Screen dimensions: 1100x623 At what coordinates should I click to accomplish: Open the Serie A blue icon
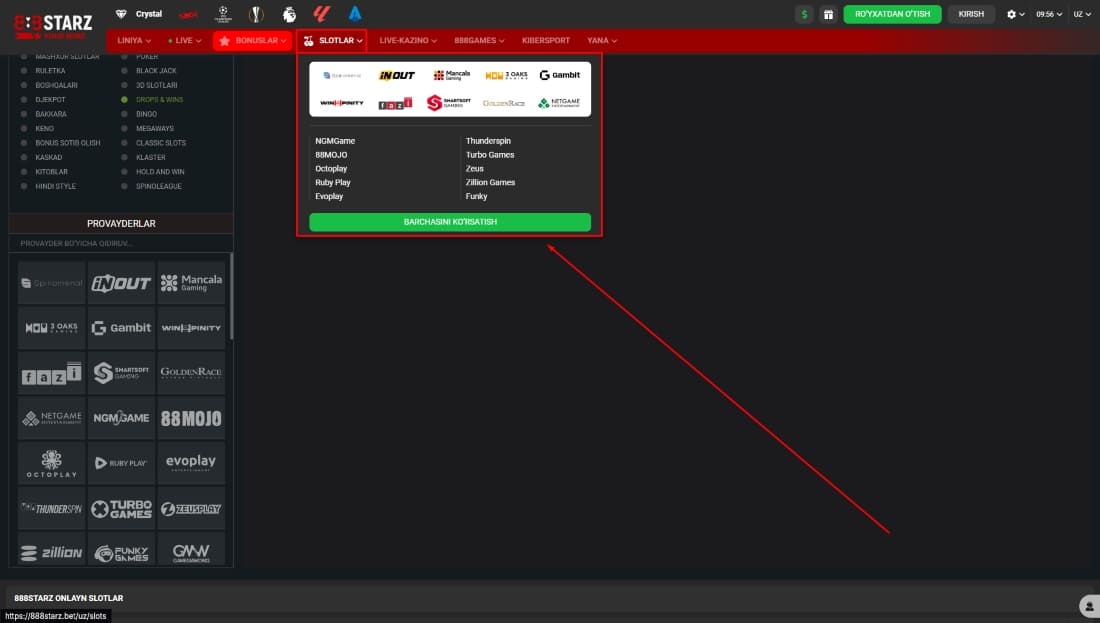point(355,14)
